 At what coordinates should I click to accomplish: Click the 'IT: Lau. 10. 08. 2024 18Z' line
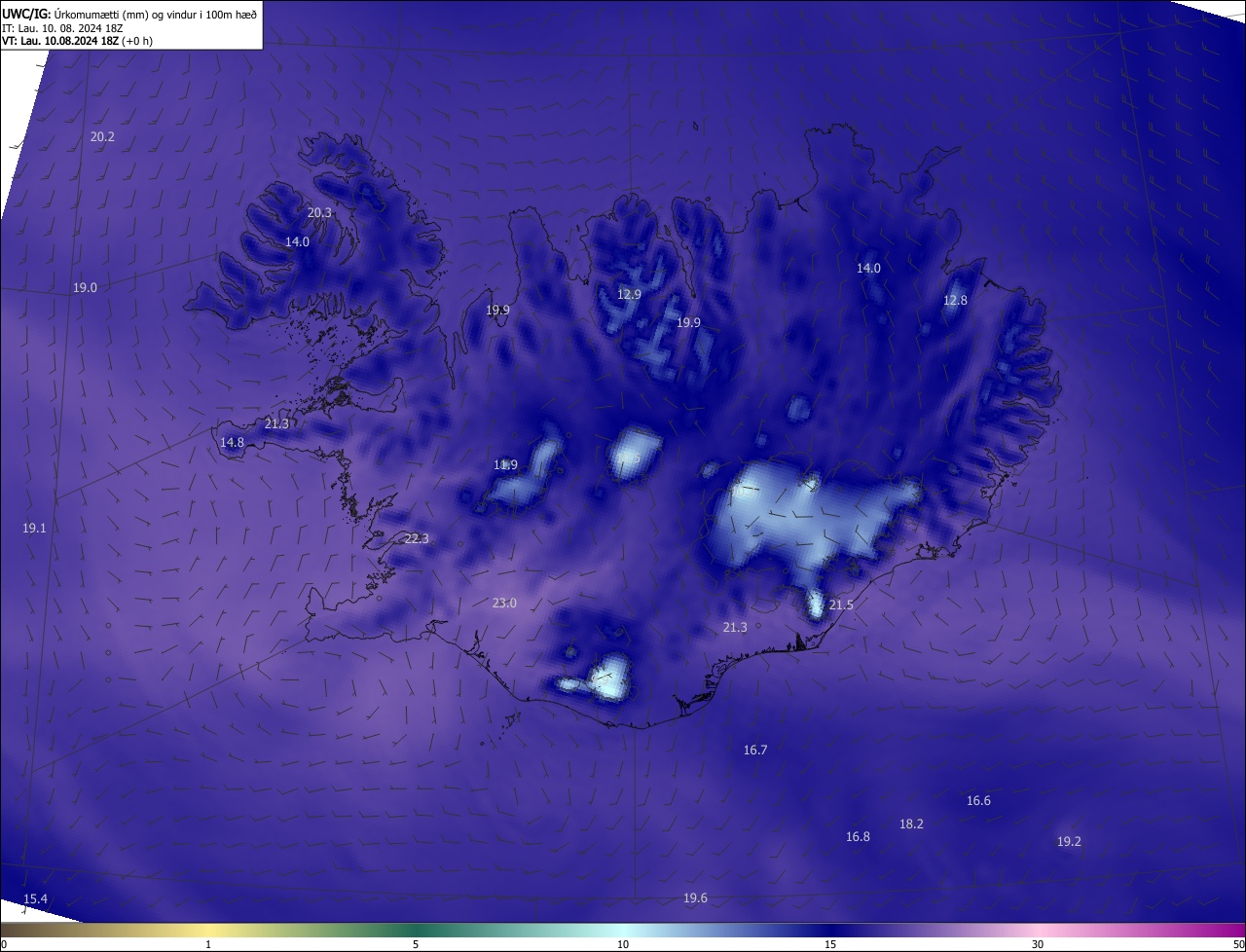62,27
